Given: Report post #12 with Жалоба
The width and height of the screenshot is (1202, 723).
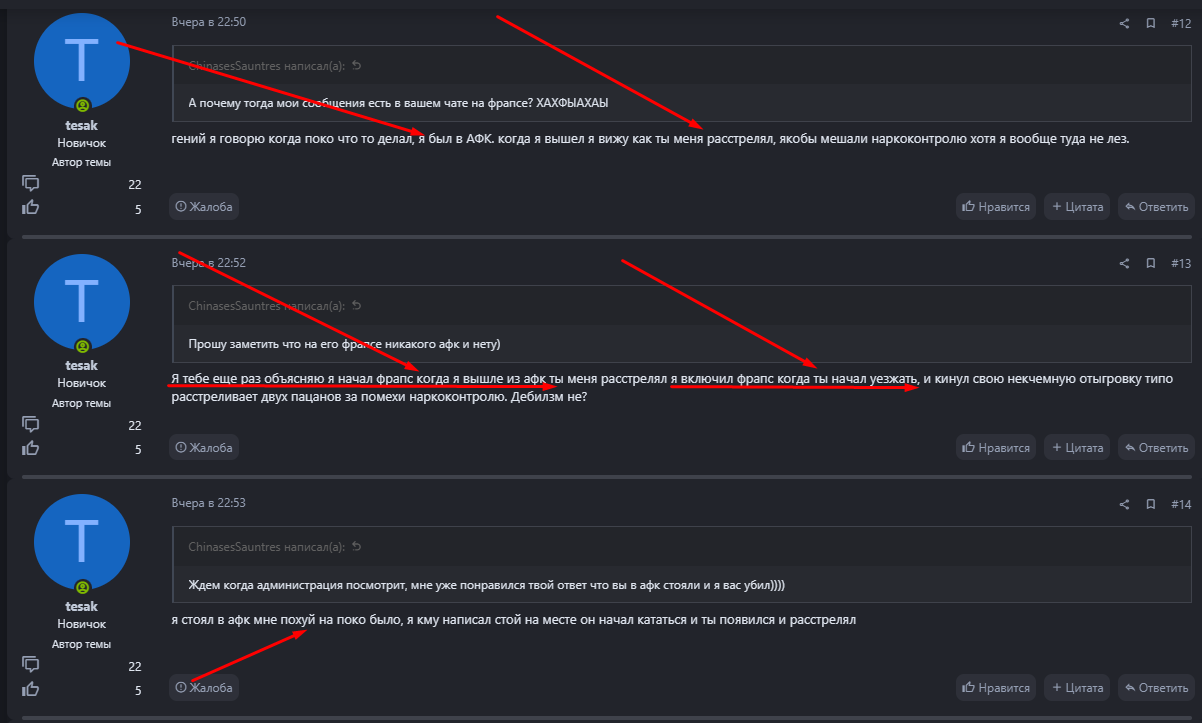Looking at the screenshot, I should pyautogui.click(x=204, y=207).
